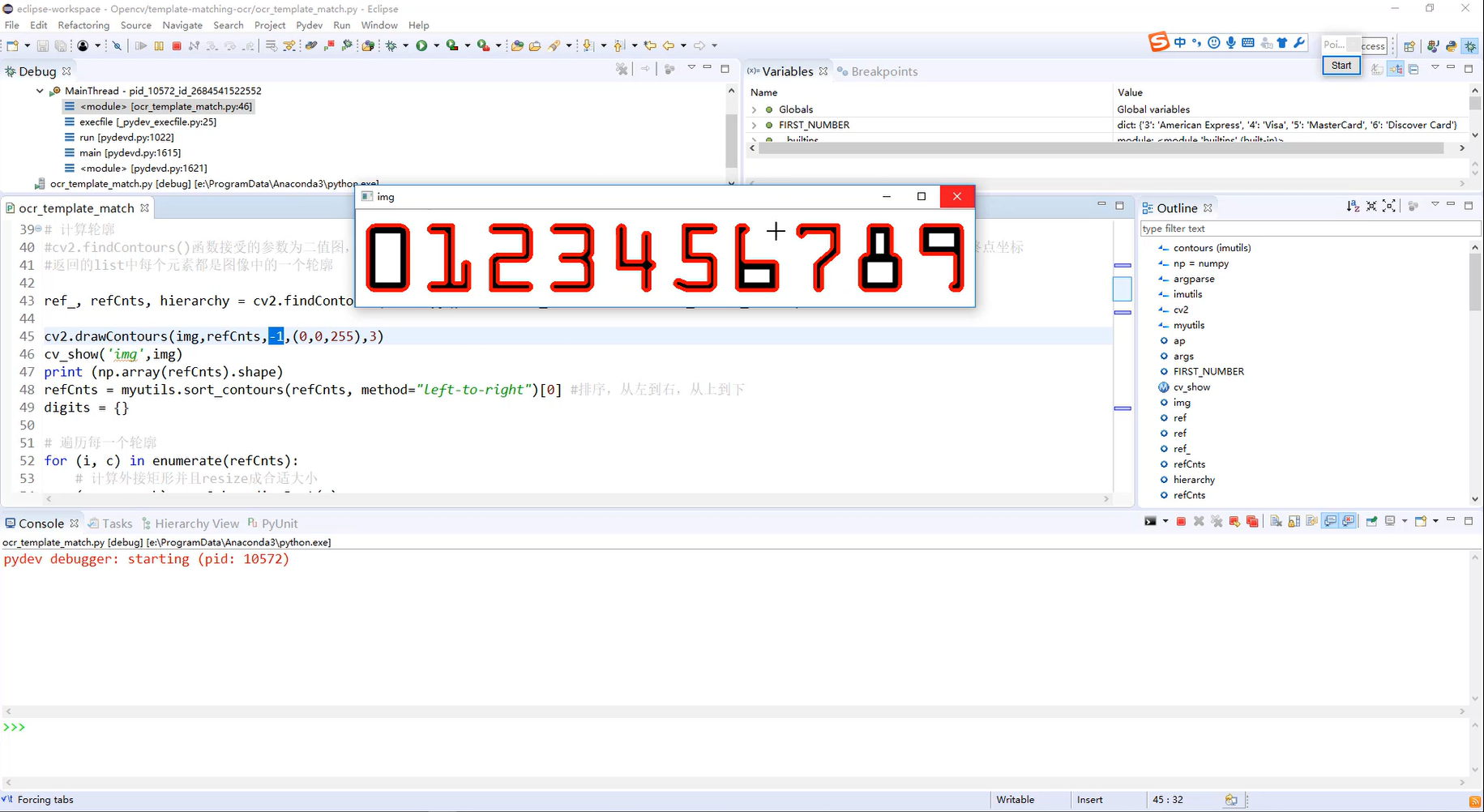Collapse the MainThread tree node
The width and height of the screenshot is (1484, 812).
40,91
